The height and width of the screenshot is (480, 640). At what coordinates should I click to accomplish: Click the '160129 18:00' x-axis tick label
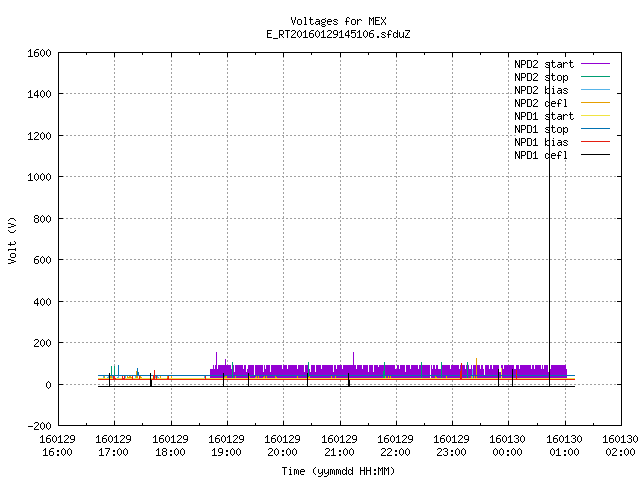tap(170, 446)
